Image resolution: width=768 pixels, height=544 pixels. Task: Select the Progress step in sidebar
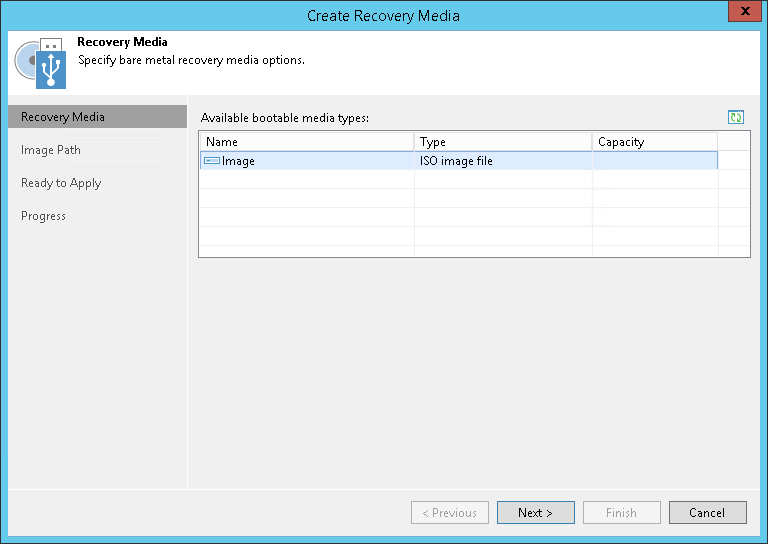pos(43,216)
